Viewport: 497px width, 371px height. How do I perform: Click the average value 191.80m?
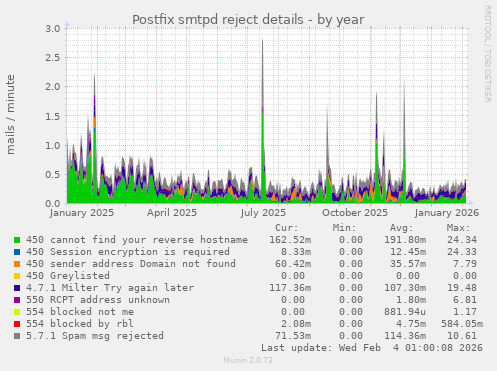[x=405, y=240]
